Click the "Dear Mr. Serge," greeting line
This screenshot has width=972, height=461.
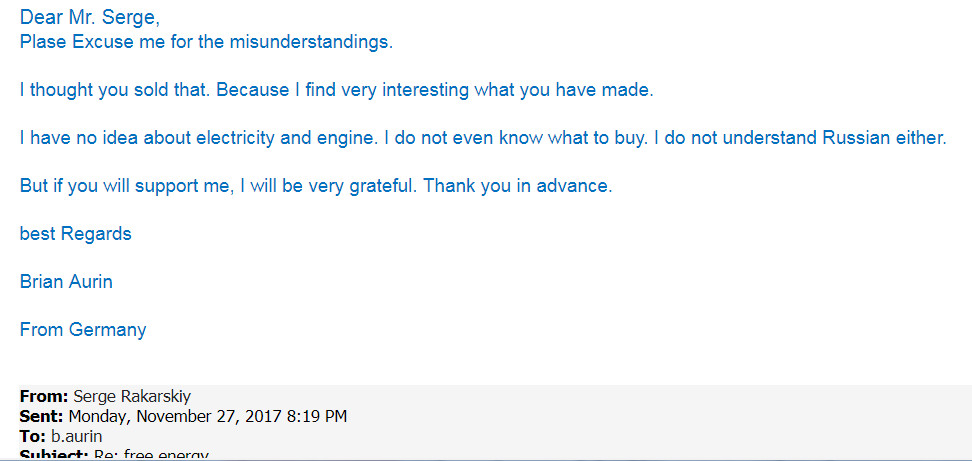(89, 17)
